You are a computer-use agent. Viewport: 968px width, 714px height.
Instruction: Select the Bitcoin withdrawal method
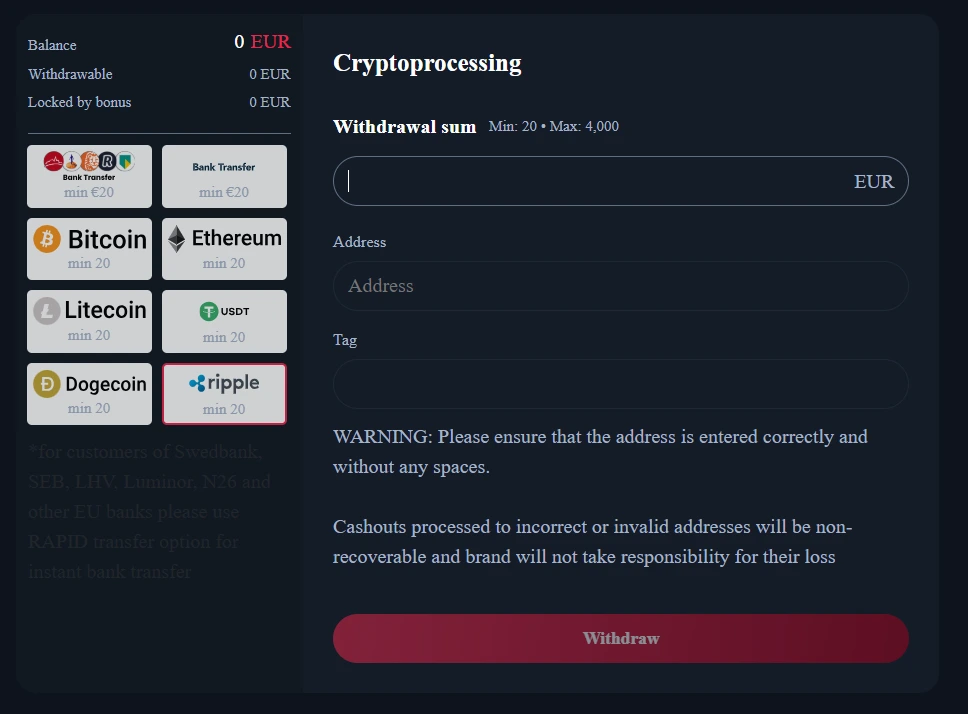[89, 248]
